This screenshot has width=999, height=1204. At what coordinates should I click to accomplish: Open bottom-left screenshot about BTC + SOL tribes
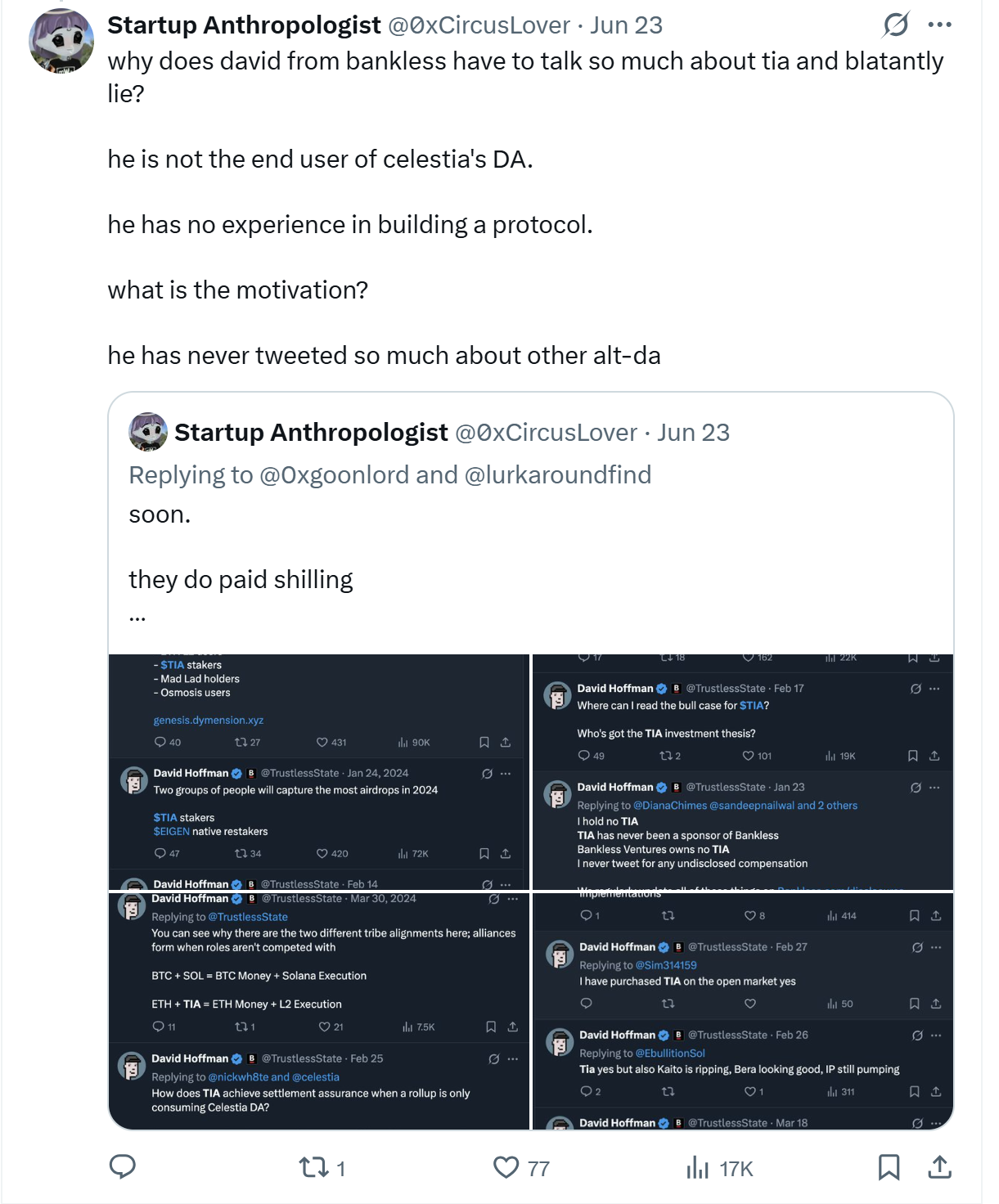319,1011
